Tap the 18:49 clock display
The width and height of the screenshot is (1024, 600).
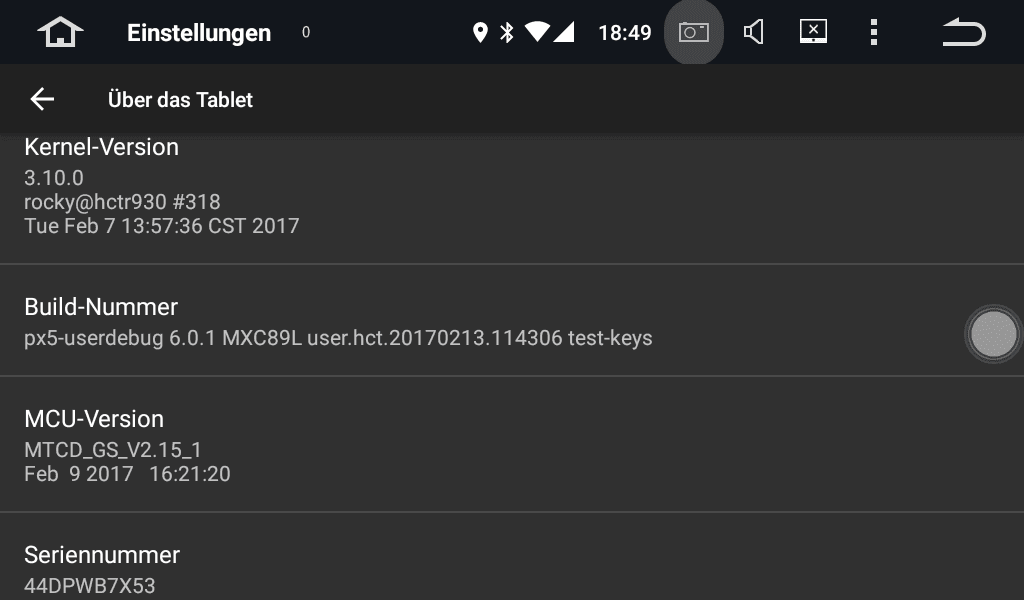tap(625, 33)
